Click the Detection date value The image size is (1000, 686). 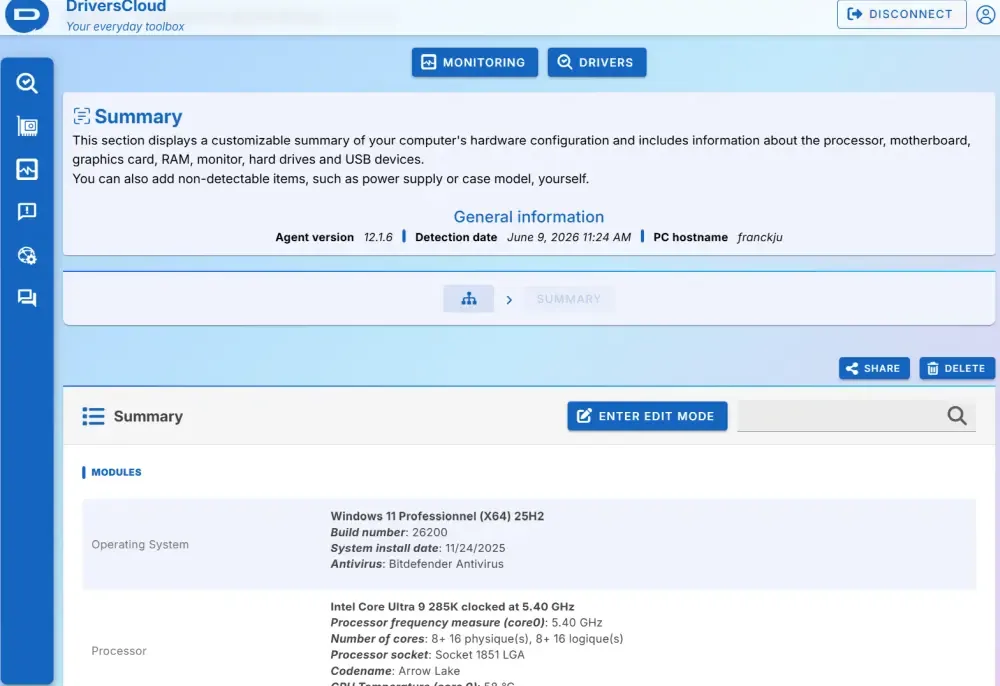click(x=569, y=237)
